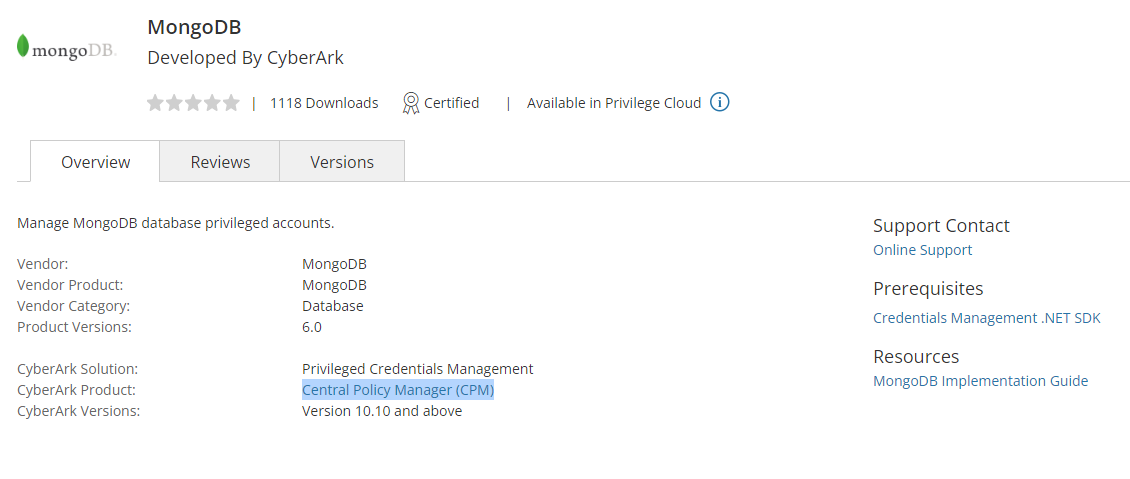
Task: Choose the fourth rating star
Action: click(212, 103)
